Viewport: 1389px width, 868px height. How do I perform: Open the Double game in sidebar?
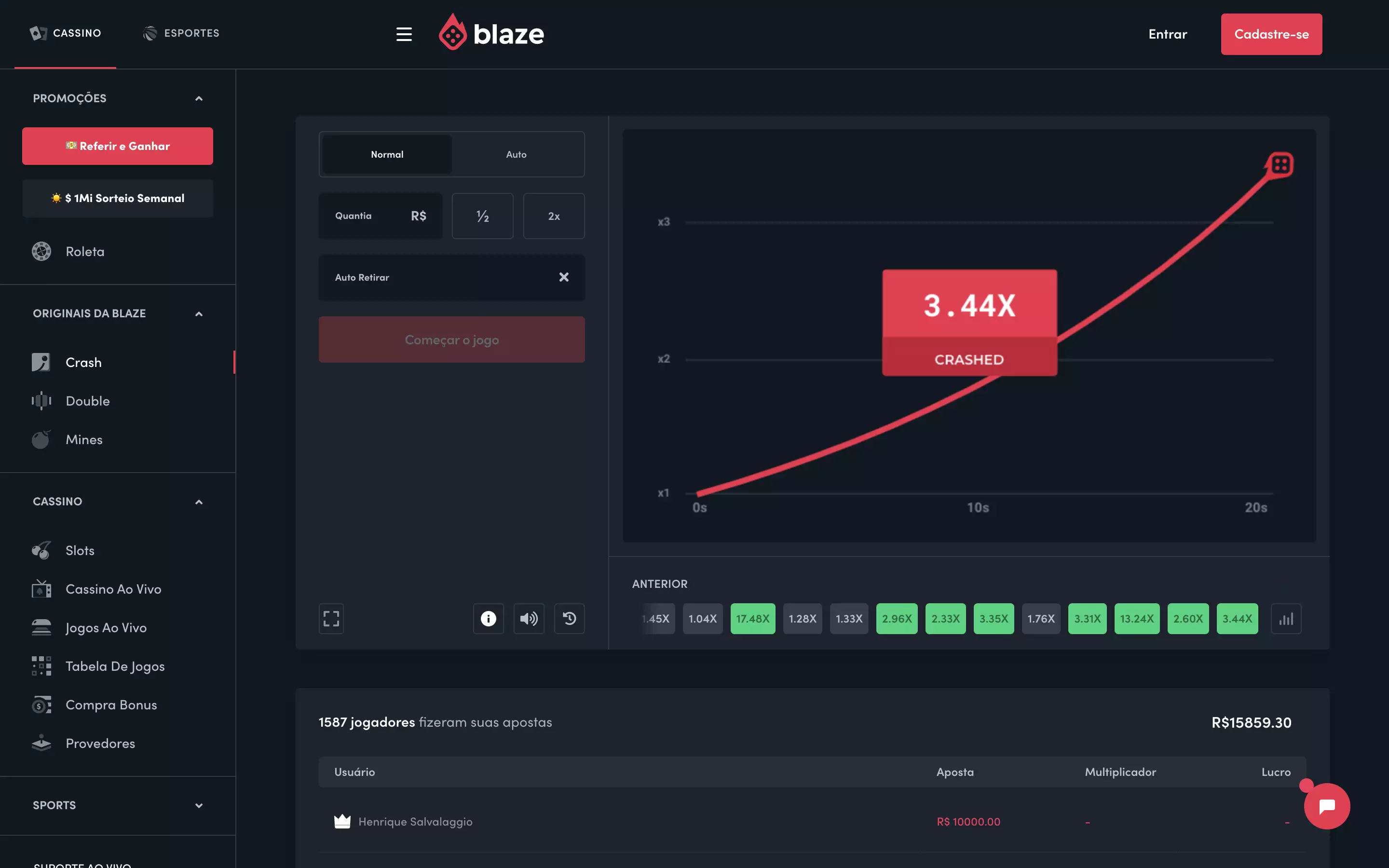click(x=87, y=401)
